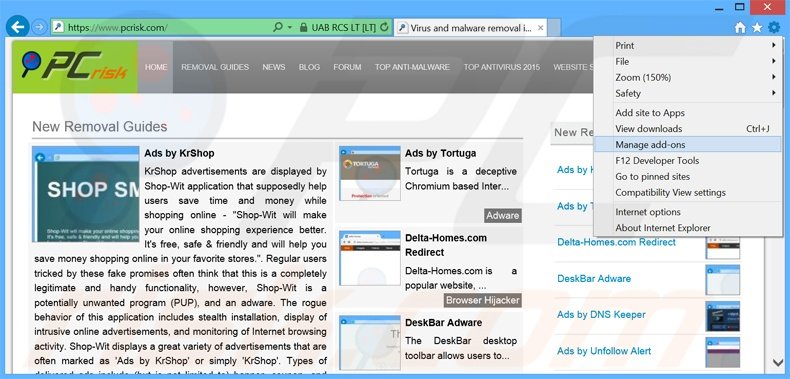This screenshot has width=790, height=379.
Task: Maximize the Internet Explorer window
Action: click(x=739, y=7)
